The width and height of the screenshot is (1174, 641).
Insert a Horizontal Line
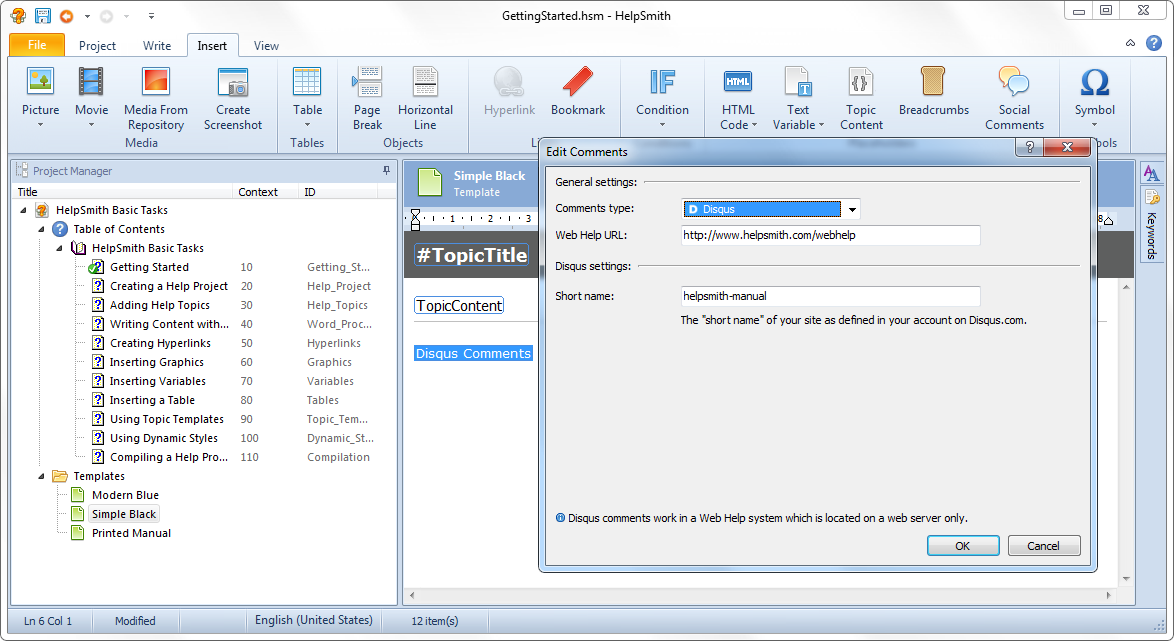[x=425, y=97]
